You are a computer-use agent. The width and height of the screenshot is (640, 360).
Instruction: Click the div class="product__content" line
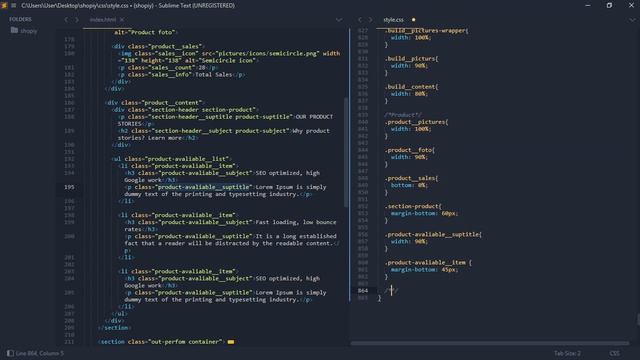tap(154, 103)
